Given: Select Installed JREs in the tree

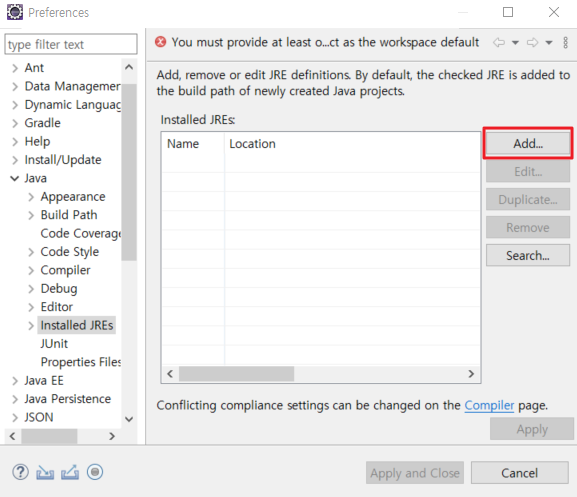Looking at the screenshot, I should click(x=77, y=325).
